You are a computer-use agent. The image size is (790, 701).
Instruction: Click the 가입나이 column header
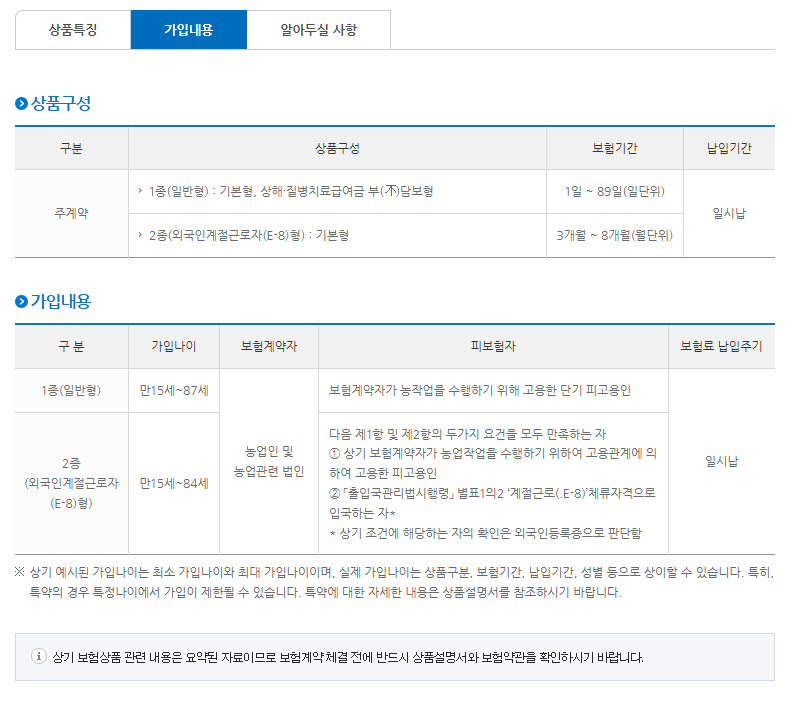(x=174, y=346)
